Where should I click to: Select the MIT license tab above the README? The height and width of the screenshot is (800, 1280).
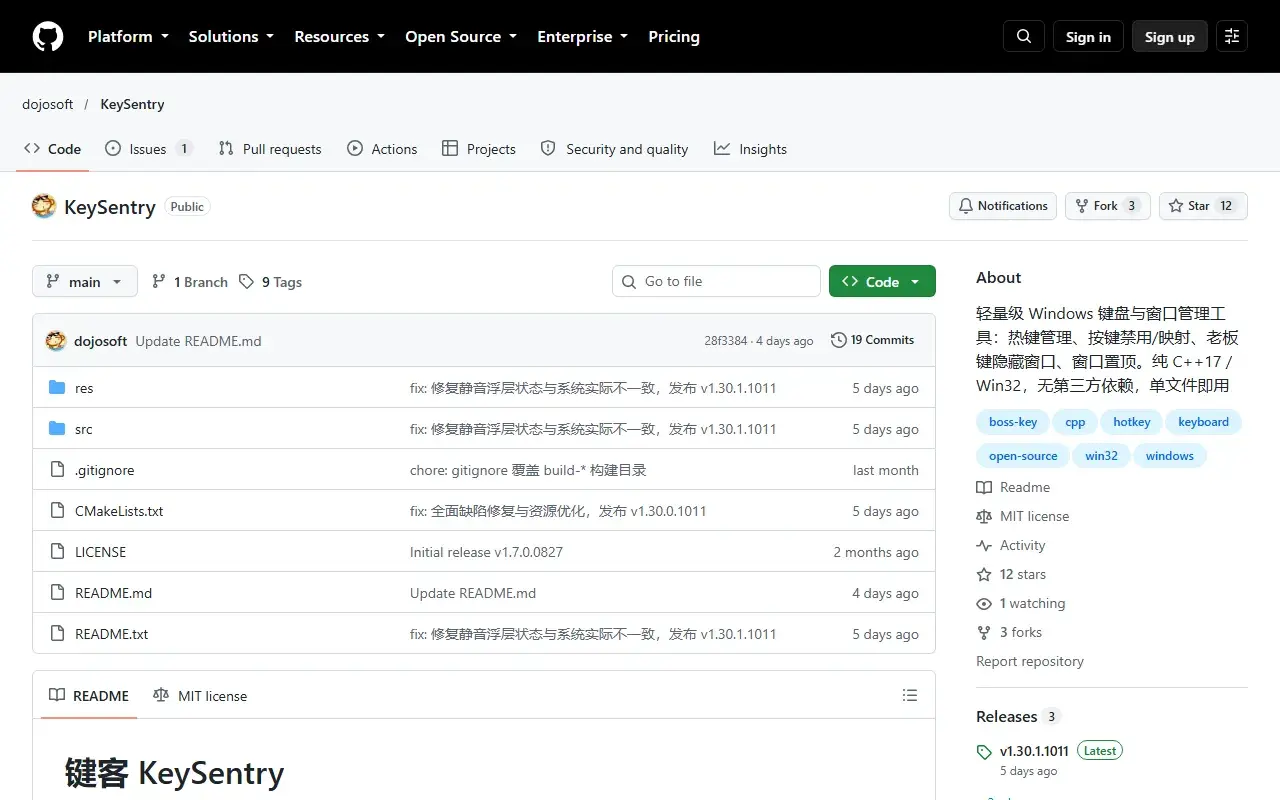pos(200,696)
